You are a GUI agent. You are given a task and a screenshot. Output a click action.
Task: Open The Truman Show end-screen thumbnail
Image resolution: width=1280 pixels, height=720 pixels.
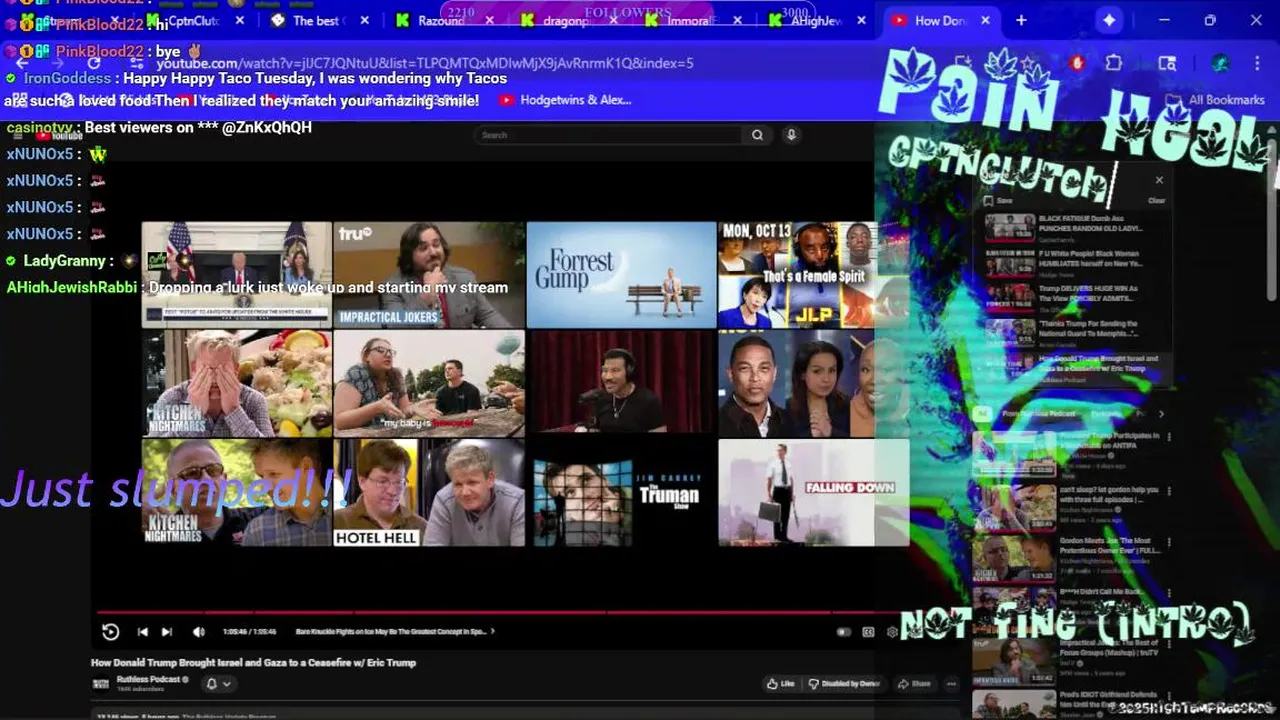coord(621,493)
